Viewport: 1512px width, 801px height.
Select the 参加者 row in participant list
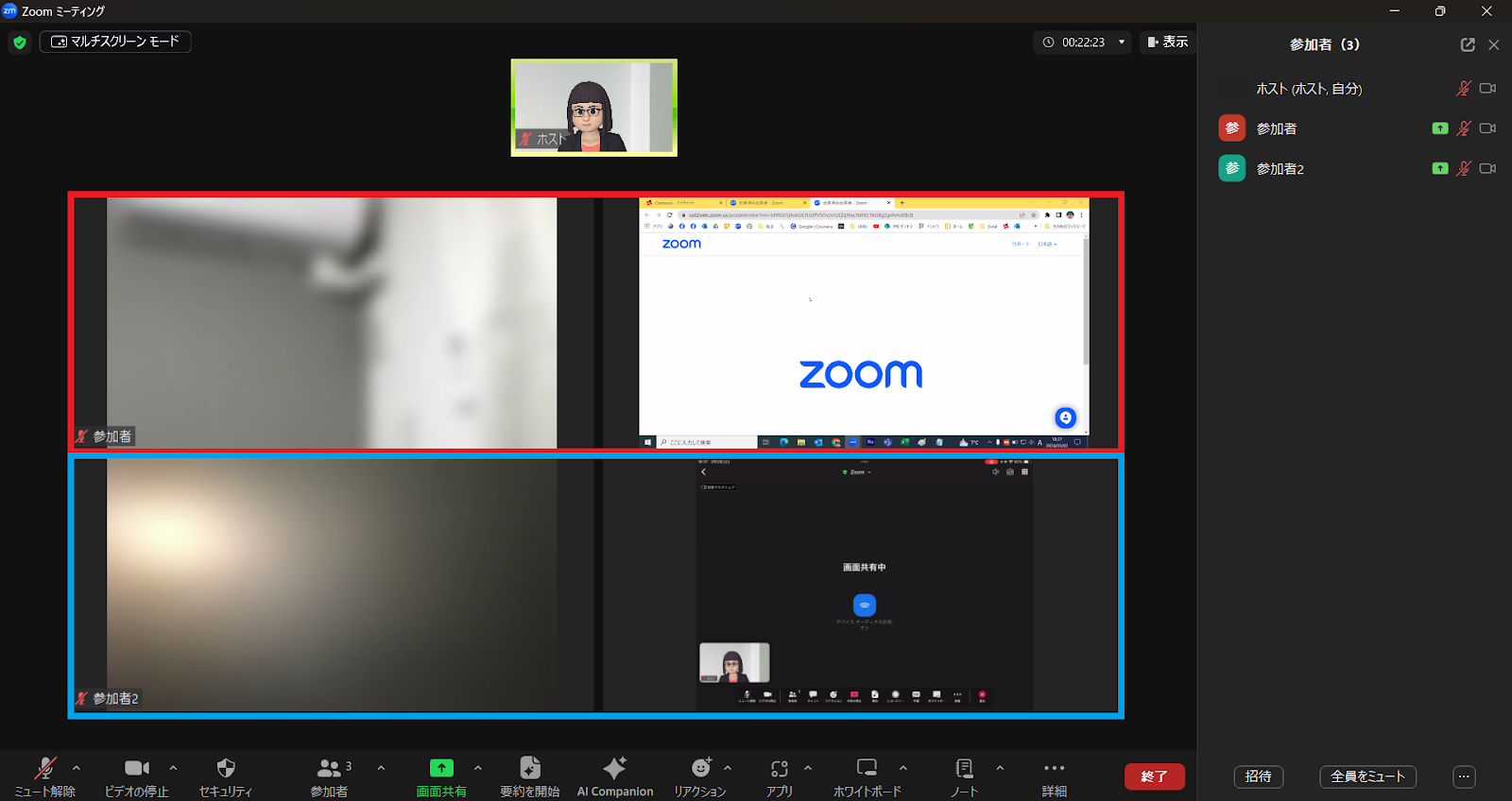point(1355,128)
